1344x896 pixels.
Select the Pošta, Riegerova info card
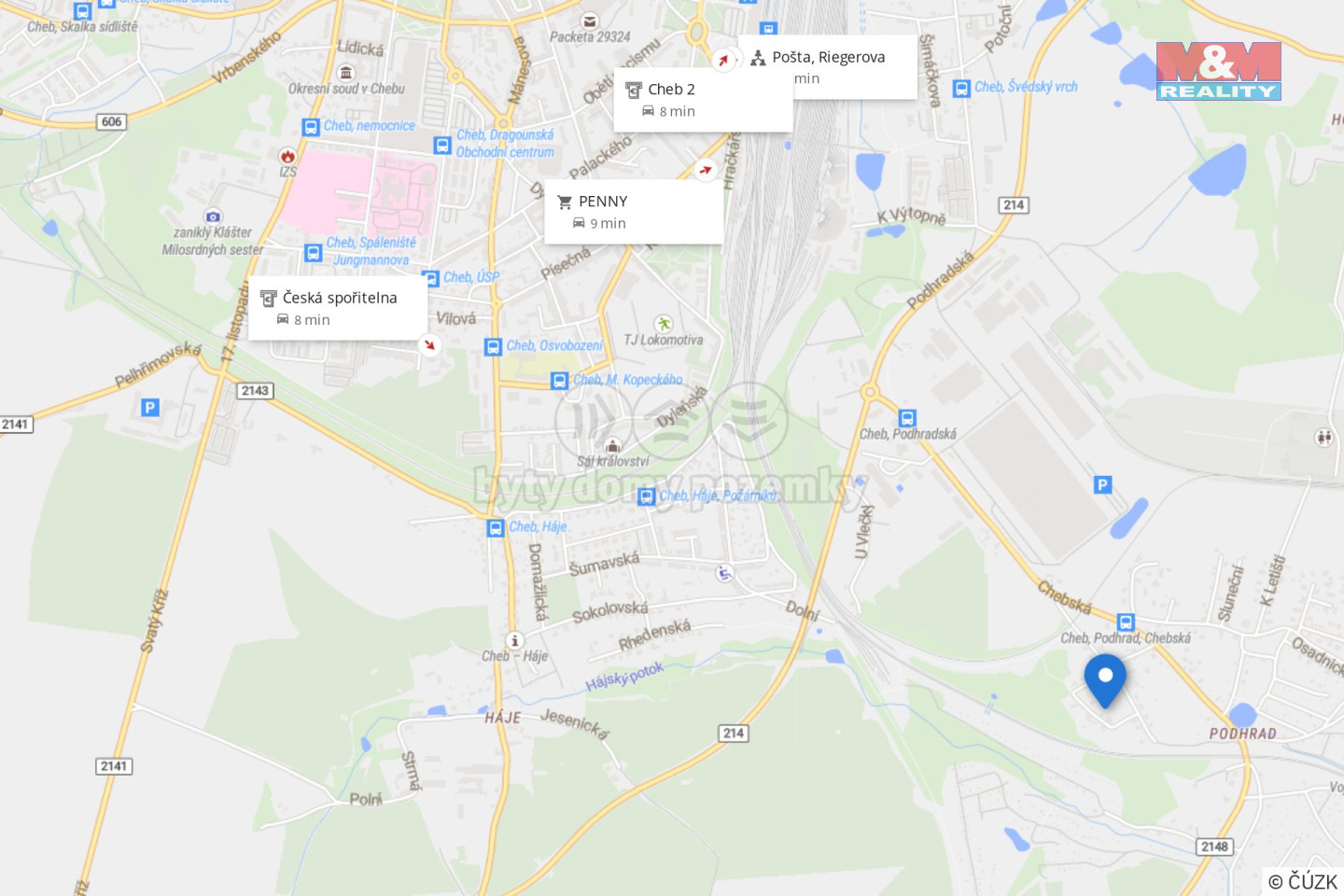(x=828, y=67)
